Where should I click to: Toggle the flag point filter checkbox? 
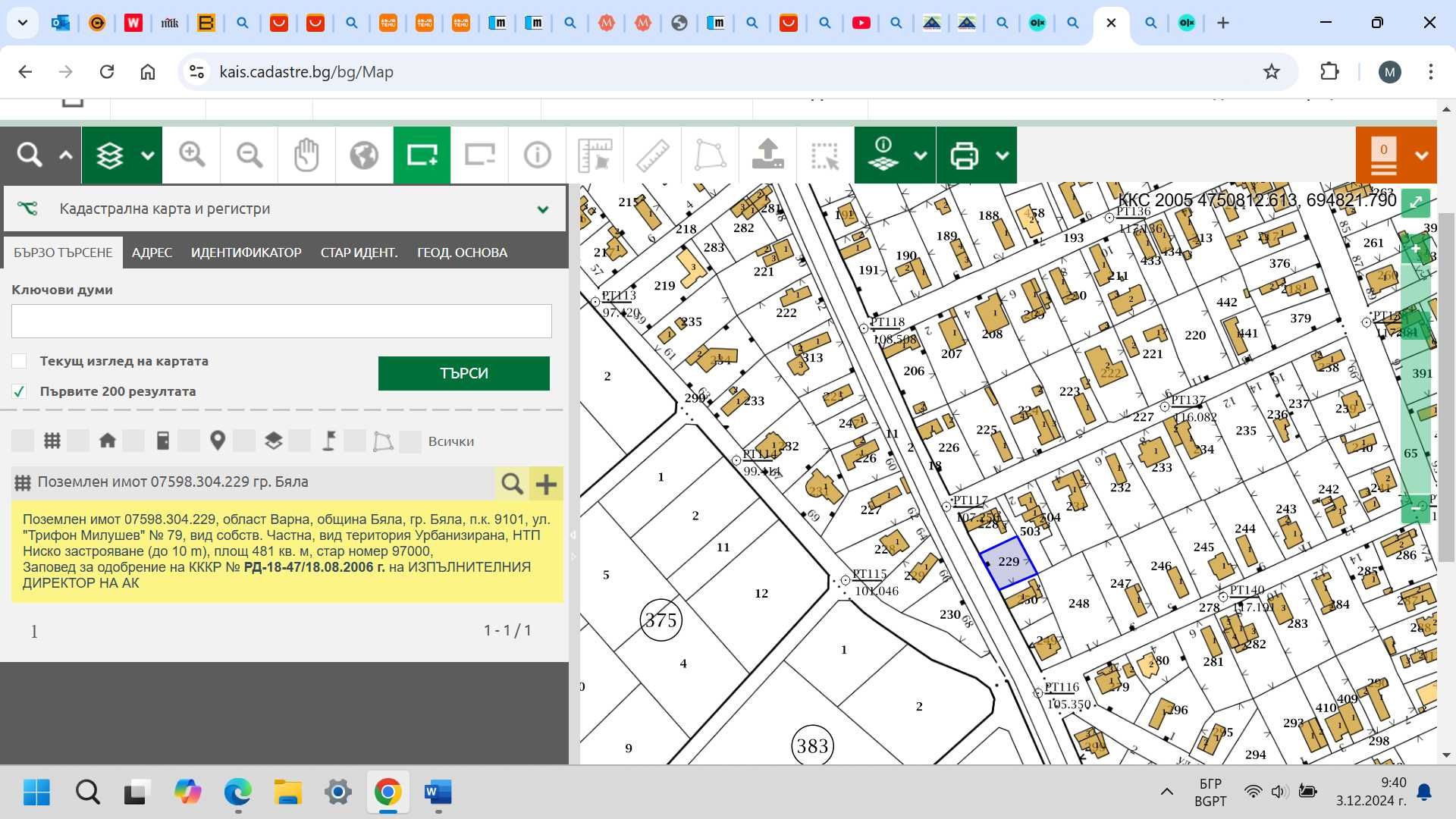[300, 441]
